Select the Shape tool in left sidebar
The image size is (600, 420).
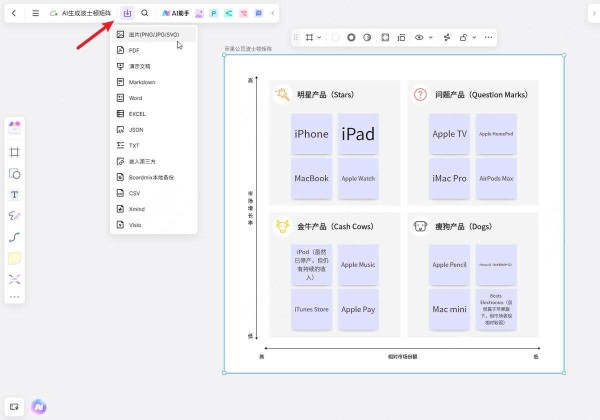(15, 173)
